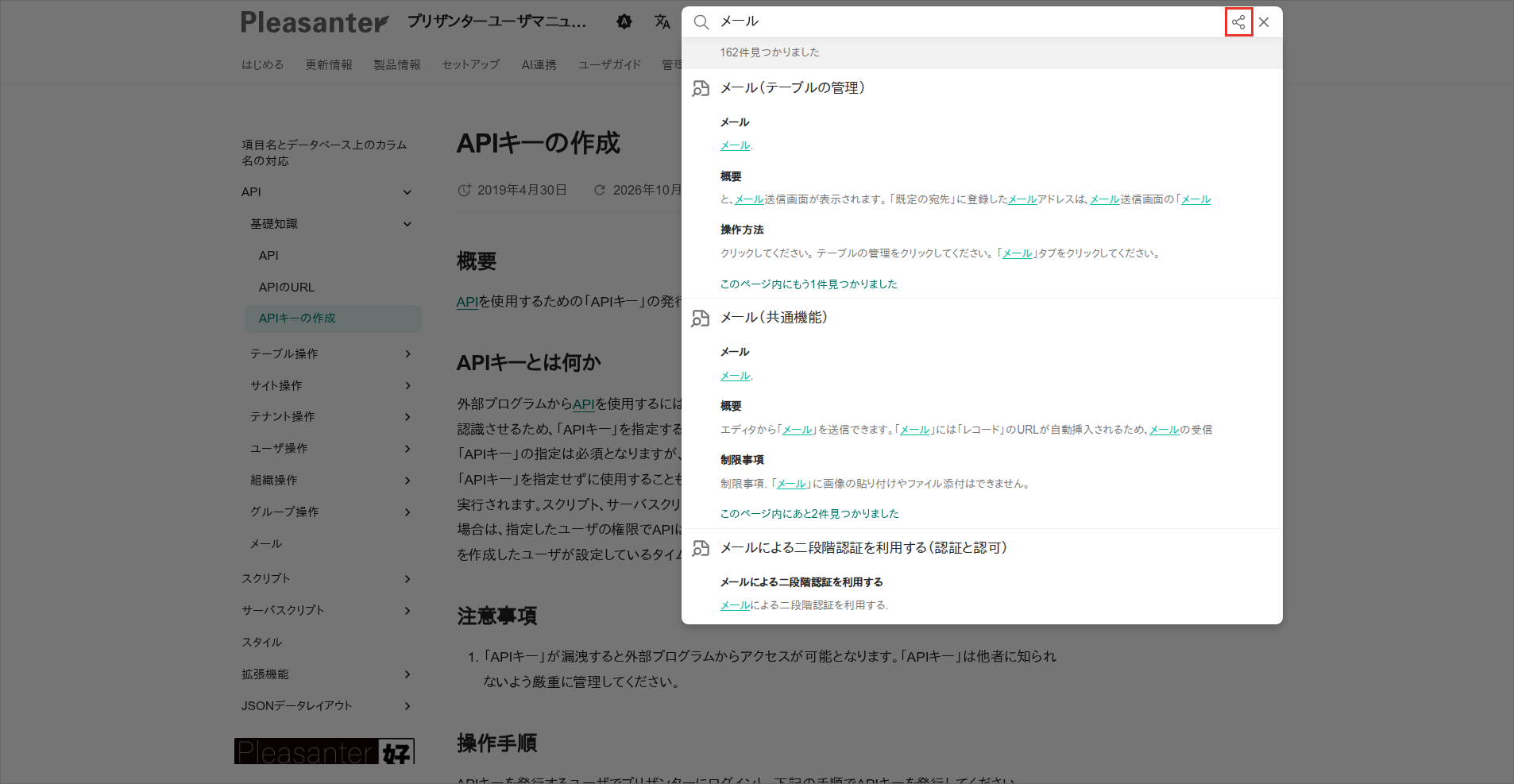Select APIのURL in sidebar tree

tap(287, 287)
